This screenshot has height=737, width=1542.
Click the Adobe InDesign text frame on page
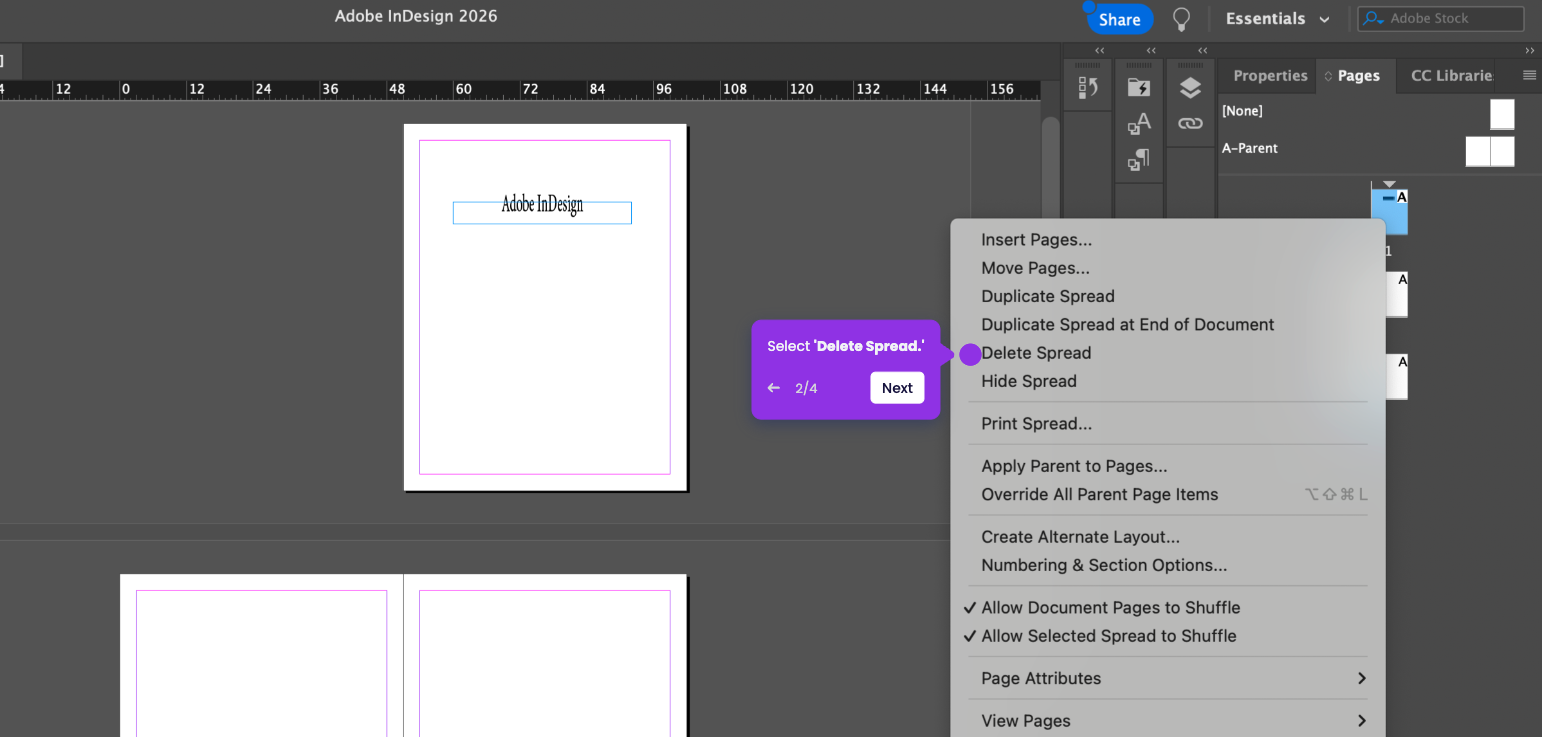pyautogui.click(x=542, y=211)
